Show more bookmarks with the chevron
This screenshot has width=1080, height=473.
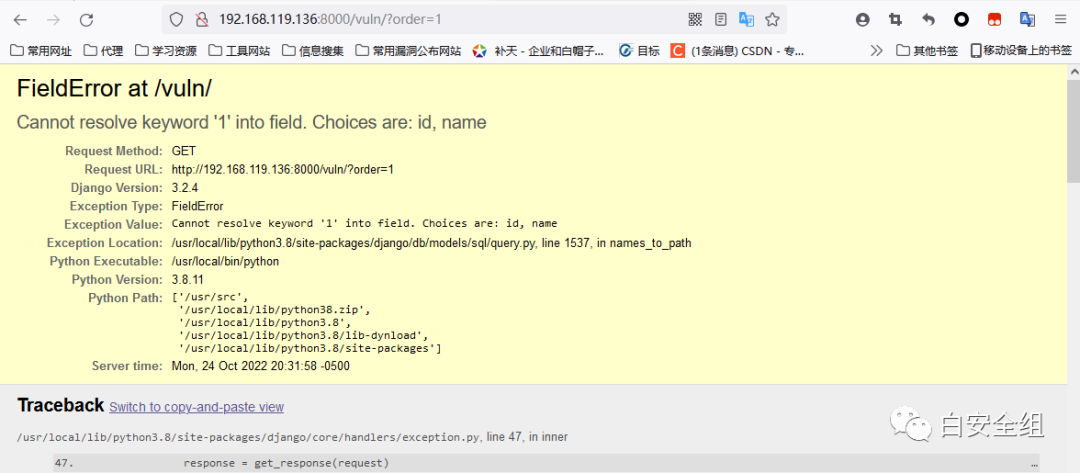pyautogui.click(x=877, y=50)
